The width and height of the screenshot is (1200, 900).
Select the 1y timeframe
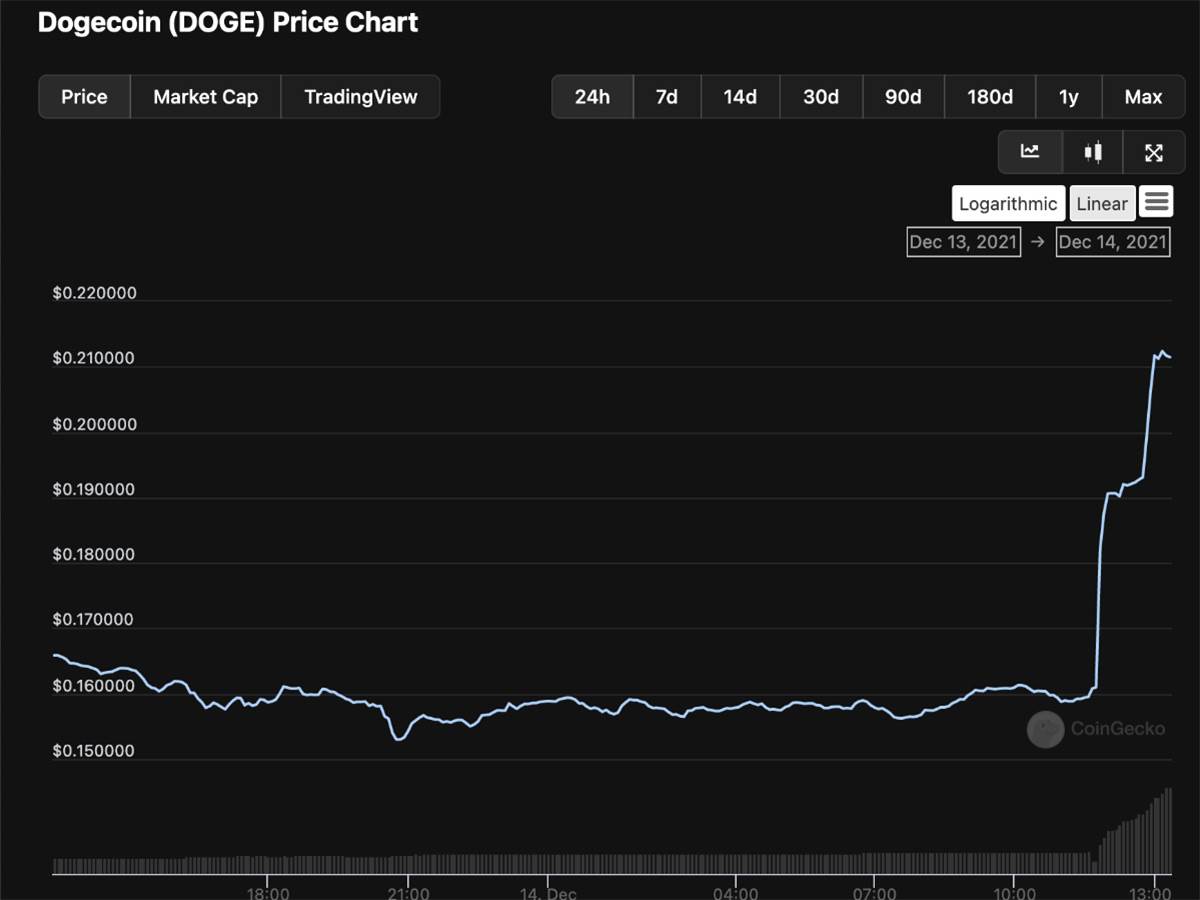pyautogui.click(x=1068, y=96)
